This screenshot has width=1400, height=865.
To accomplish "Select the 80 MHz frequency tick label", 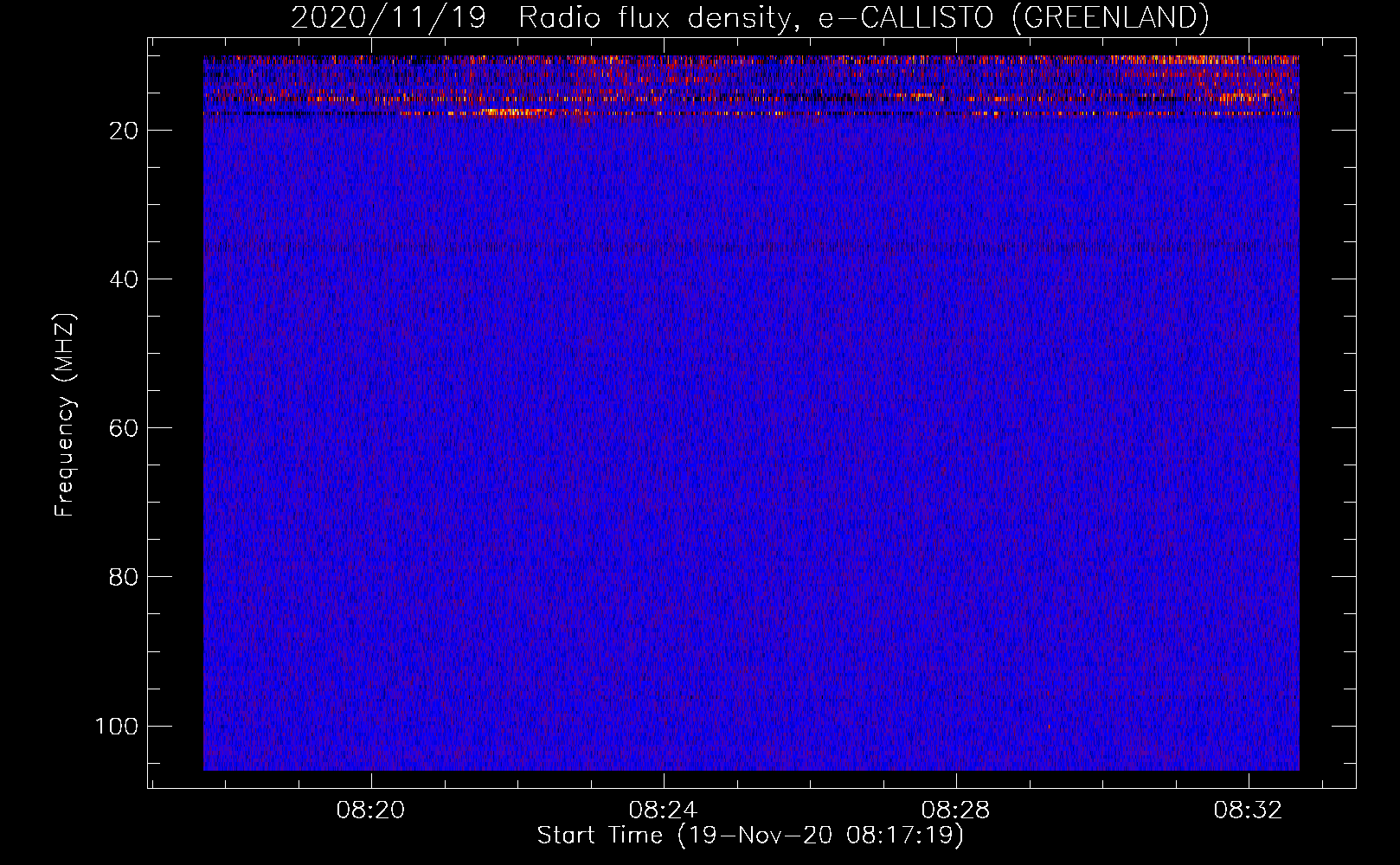I will [x=124, y=577].
